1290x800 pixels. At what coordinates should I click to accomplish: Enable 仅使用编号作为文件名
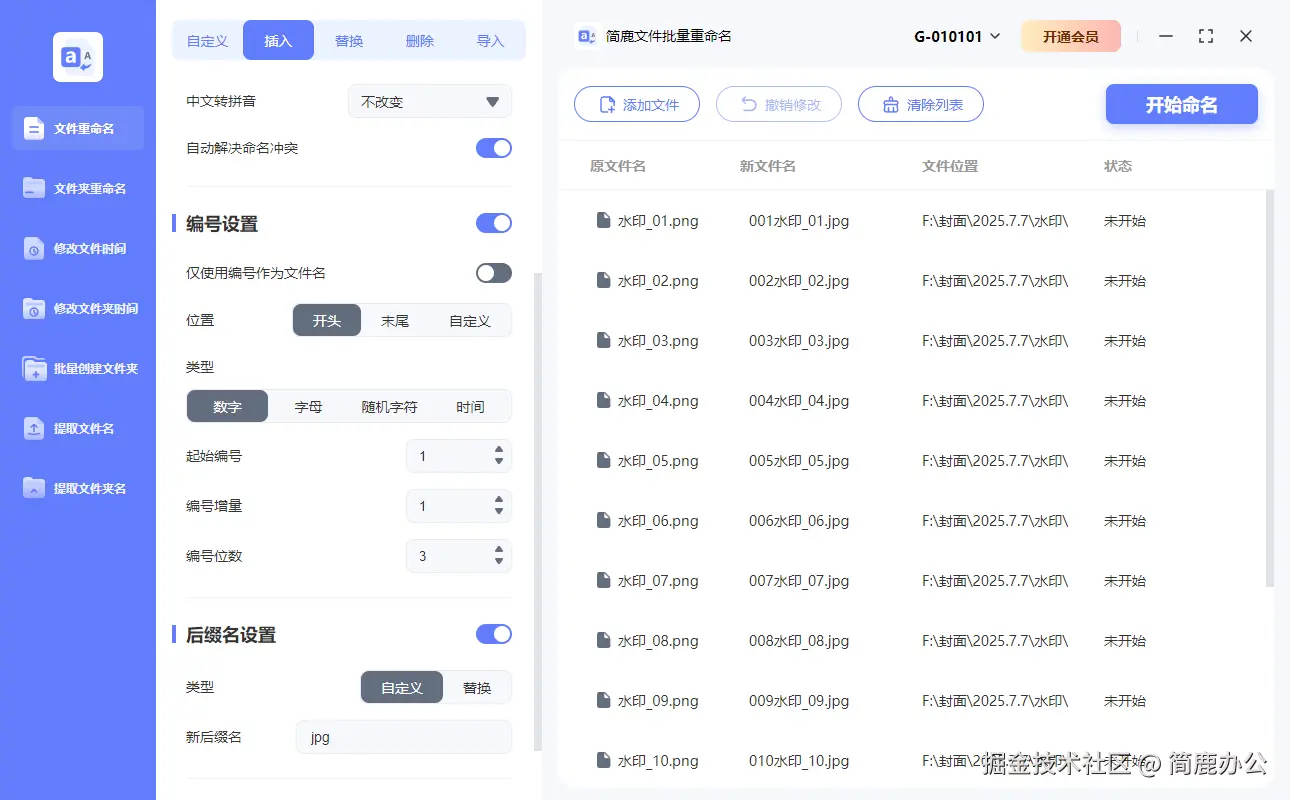(x=493, y=272)
